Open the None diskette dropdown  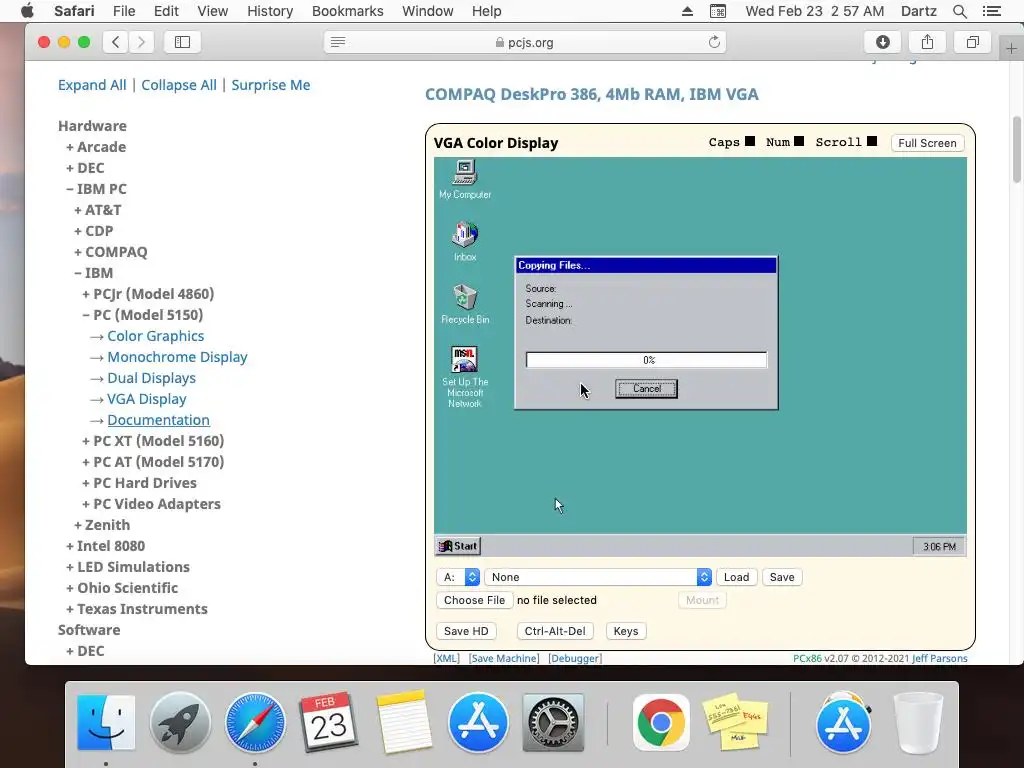598,577
